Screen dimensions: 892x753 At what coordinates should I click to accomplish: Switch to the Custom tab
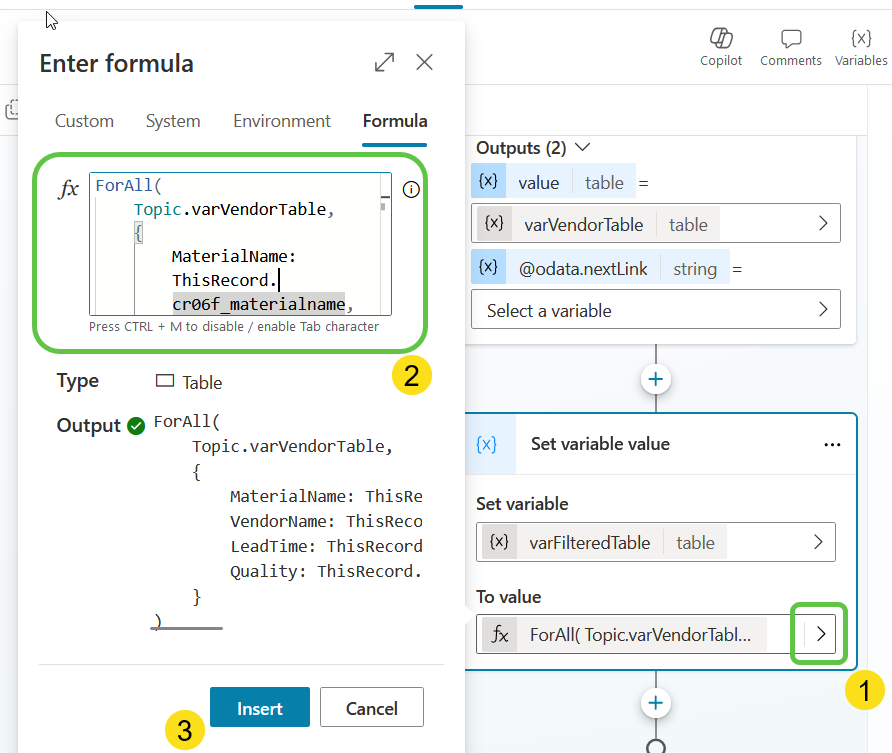click(84, 121)
